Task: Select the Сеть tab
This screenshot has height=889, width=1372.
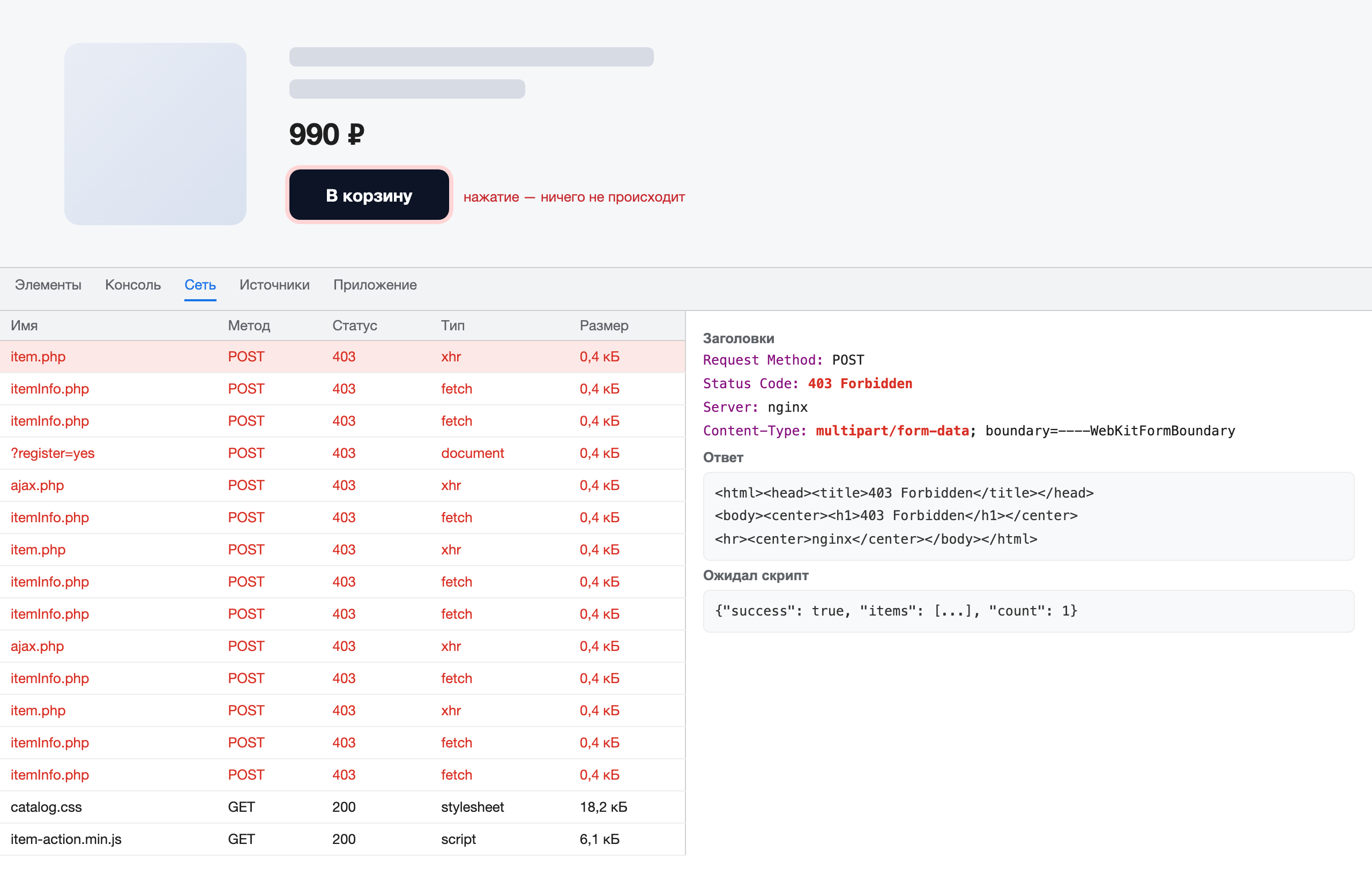Action: tap(200, 285)
